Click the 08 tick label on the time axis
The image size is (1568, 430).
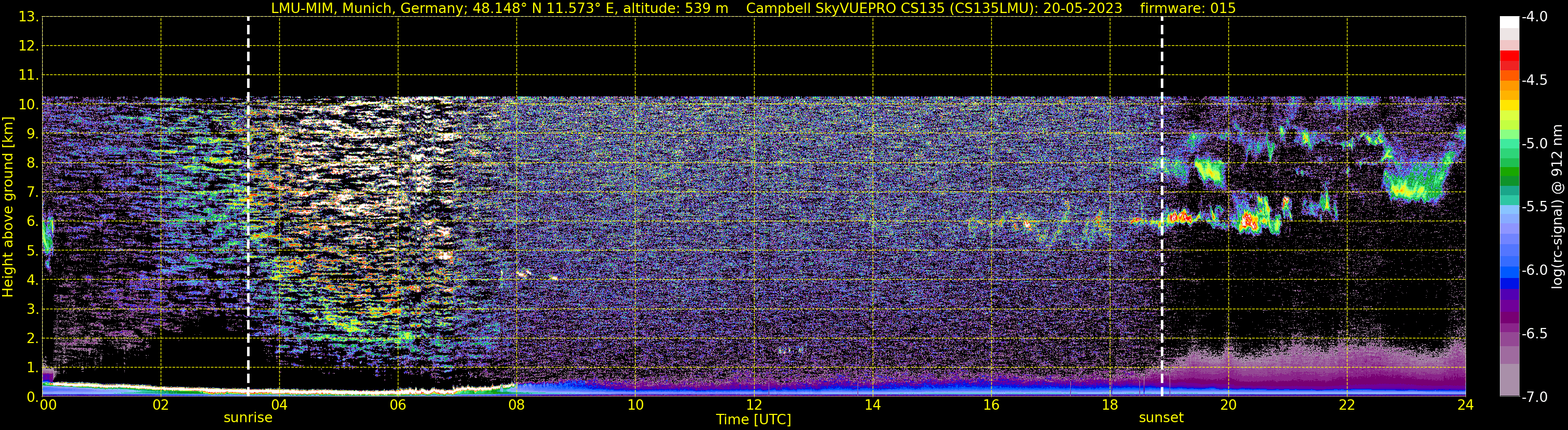(517, 405)
